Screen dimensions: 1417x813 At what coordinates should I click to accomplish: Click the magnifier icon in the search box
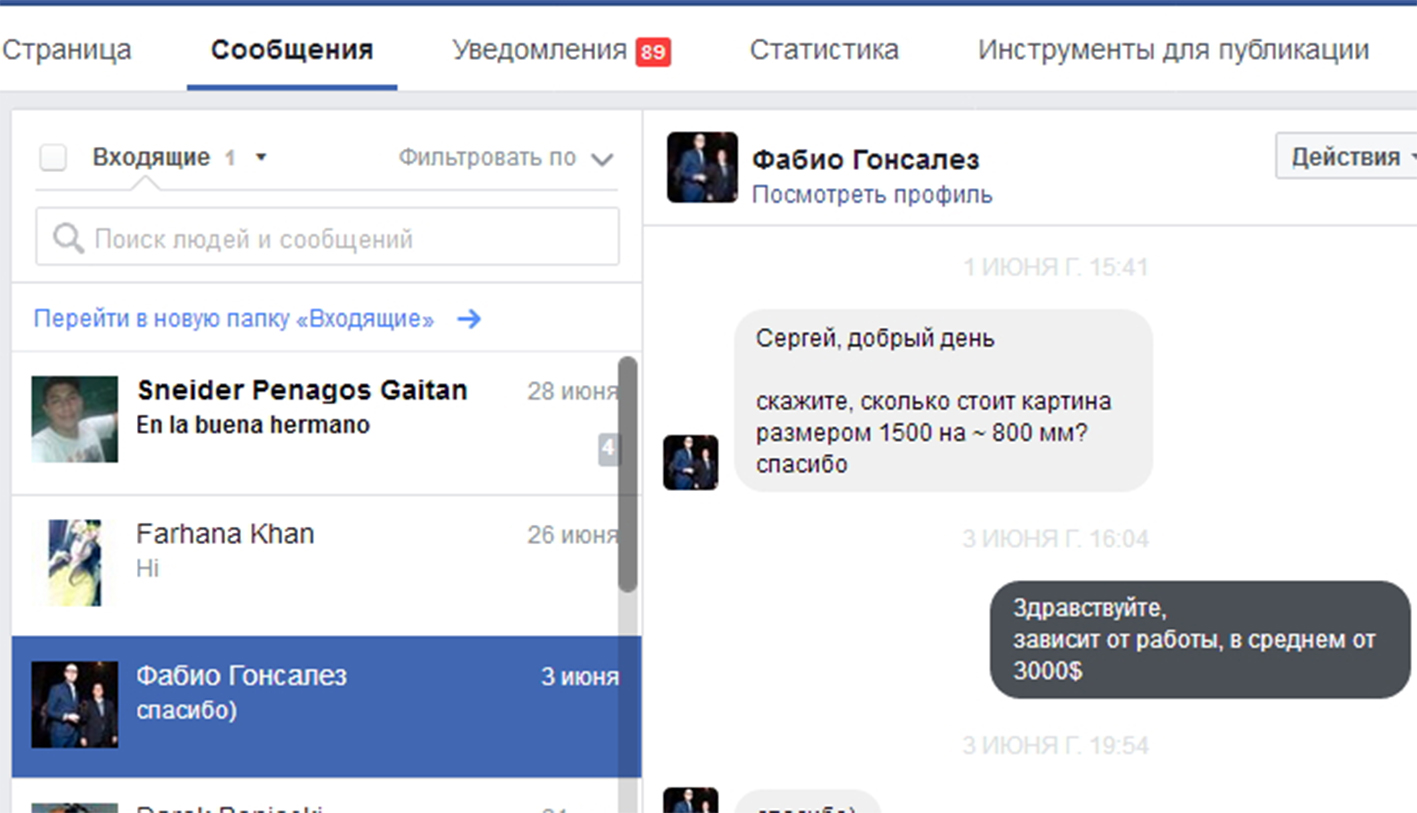tap(69, 238)
